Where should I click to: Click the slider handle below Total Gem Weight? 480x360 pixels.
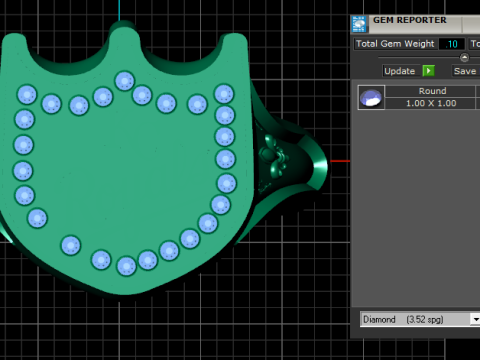(464, 58)
